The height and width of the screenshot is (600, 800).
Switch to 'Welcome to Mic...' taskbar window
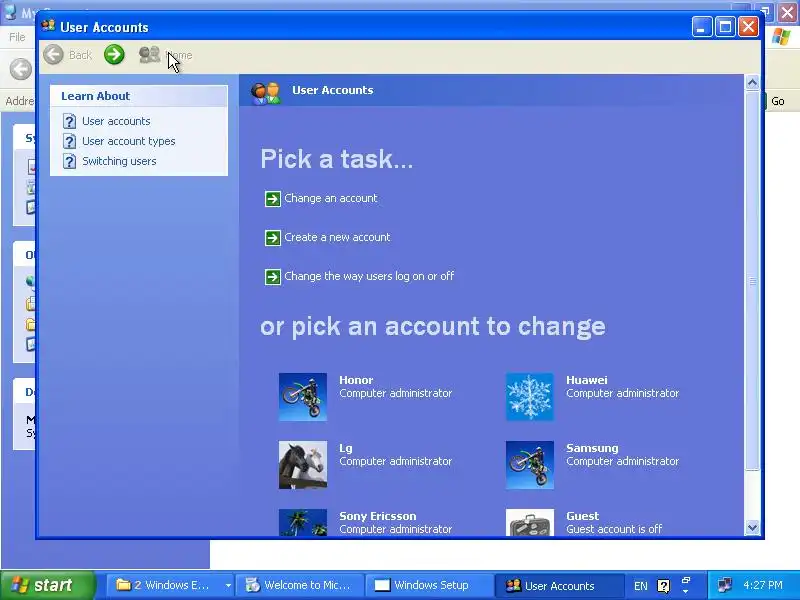301,585
